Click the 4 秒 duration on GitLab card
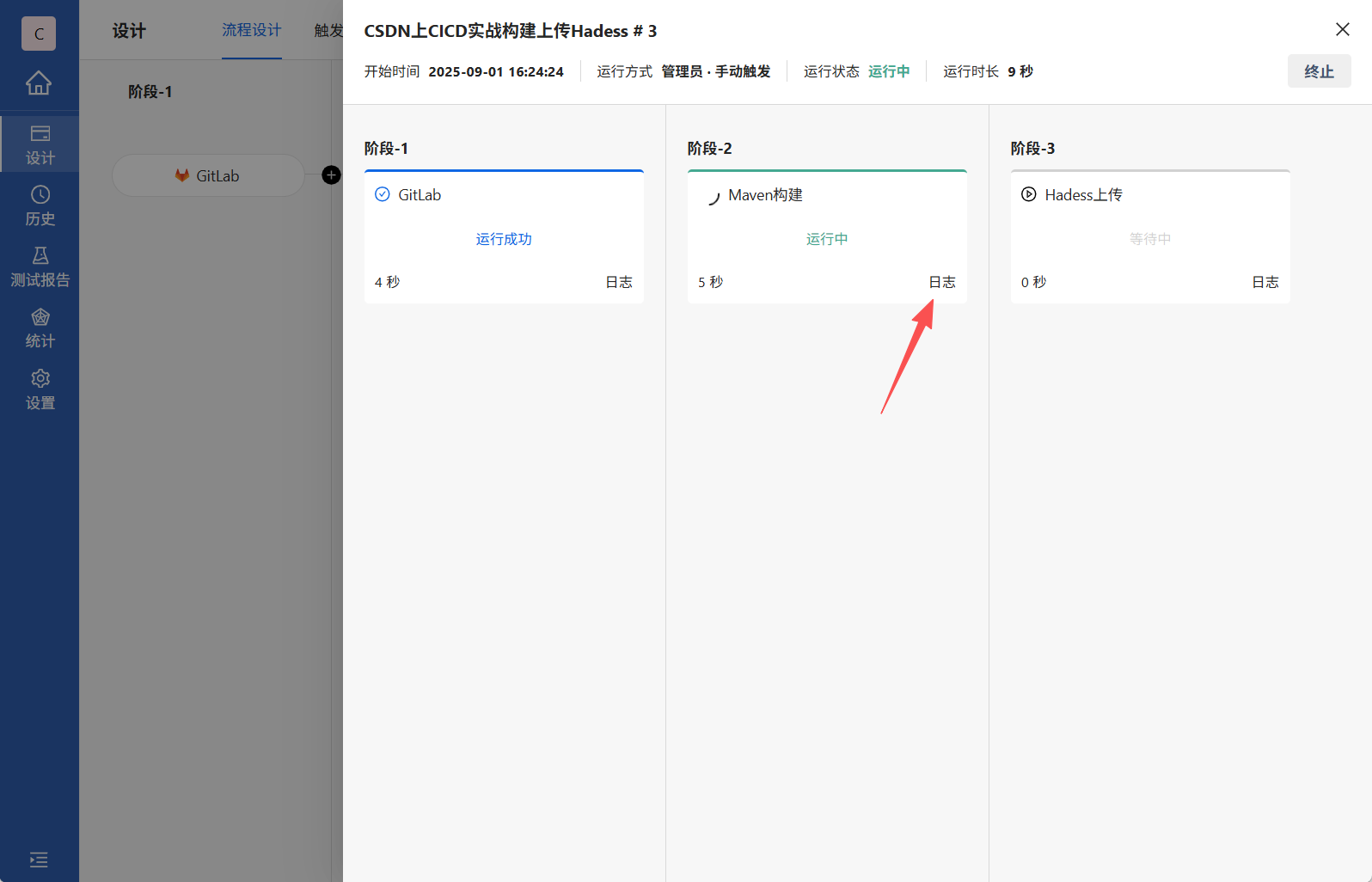 [x=388, y=282]
